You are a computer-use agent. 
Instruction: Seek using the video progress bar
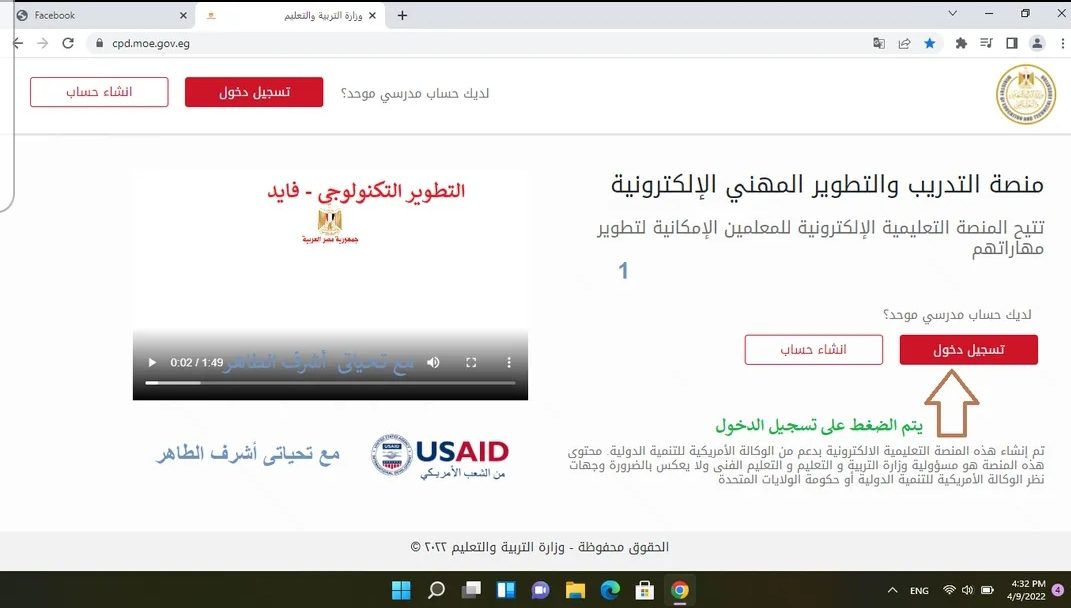point(330,382)
